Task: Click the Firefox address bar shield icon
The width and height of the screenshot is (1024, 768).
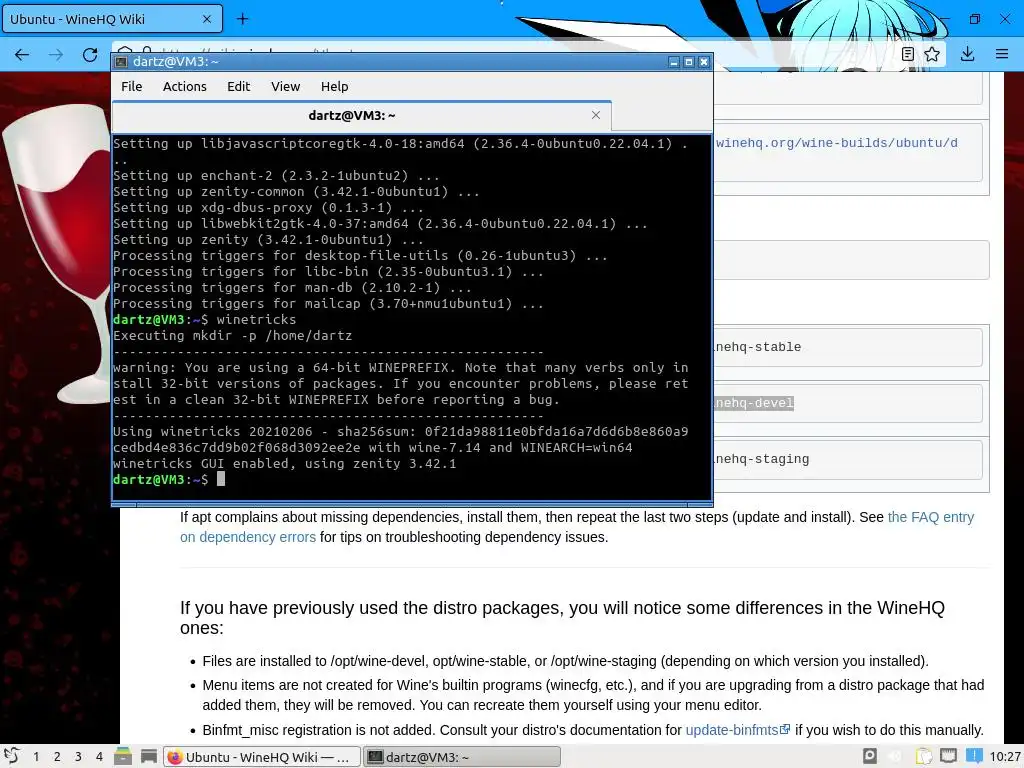Action: [125, 50]
